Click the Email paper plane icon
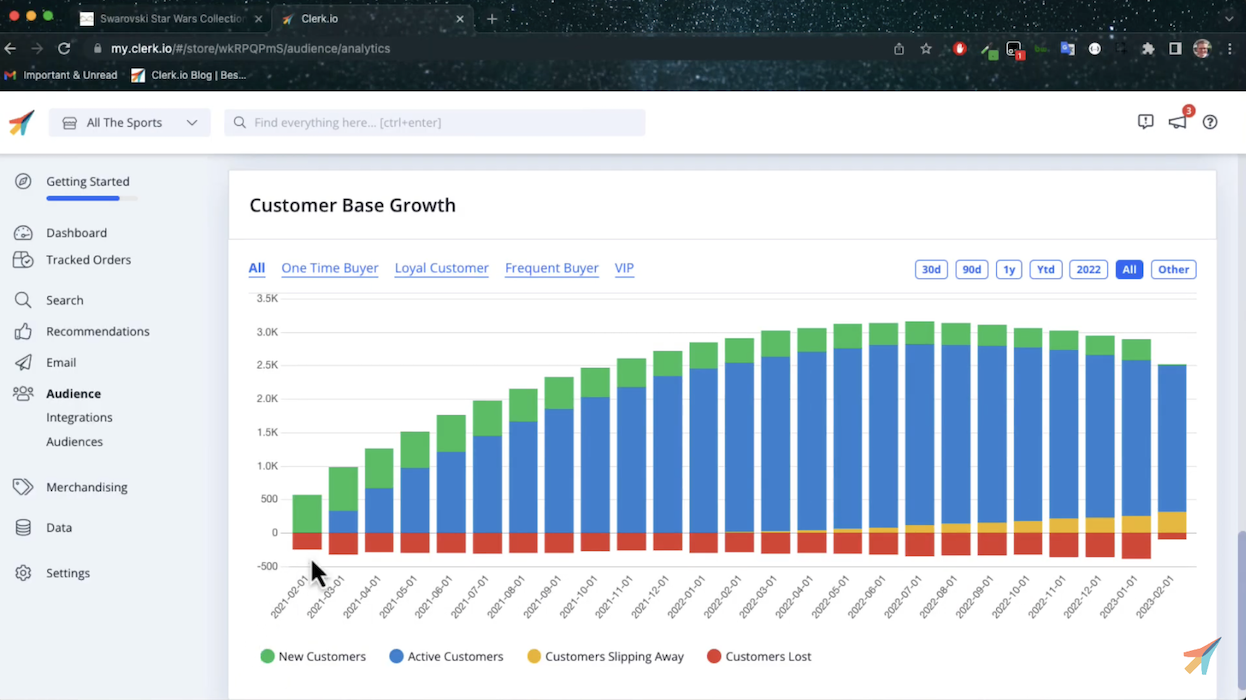1246x700 pixels. (23, 362)
